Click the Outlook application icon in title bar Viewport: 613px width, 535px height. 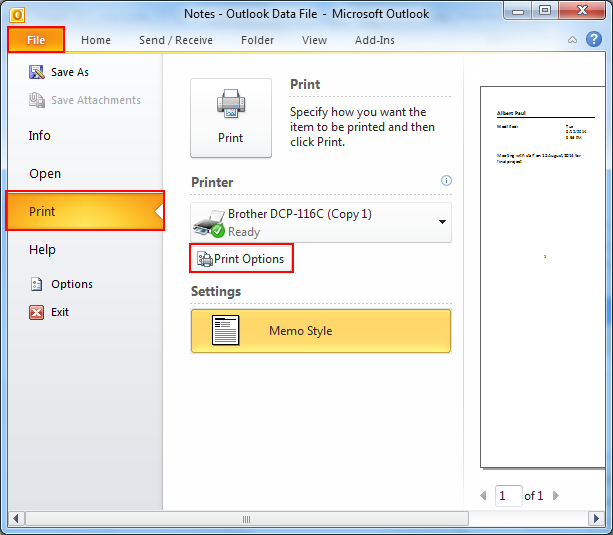point(17,14)
